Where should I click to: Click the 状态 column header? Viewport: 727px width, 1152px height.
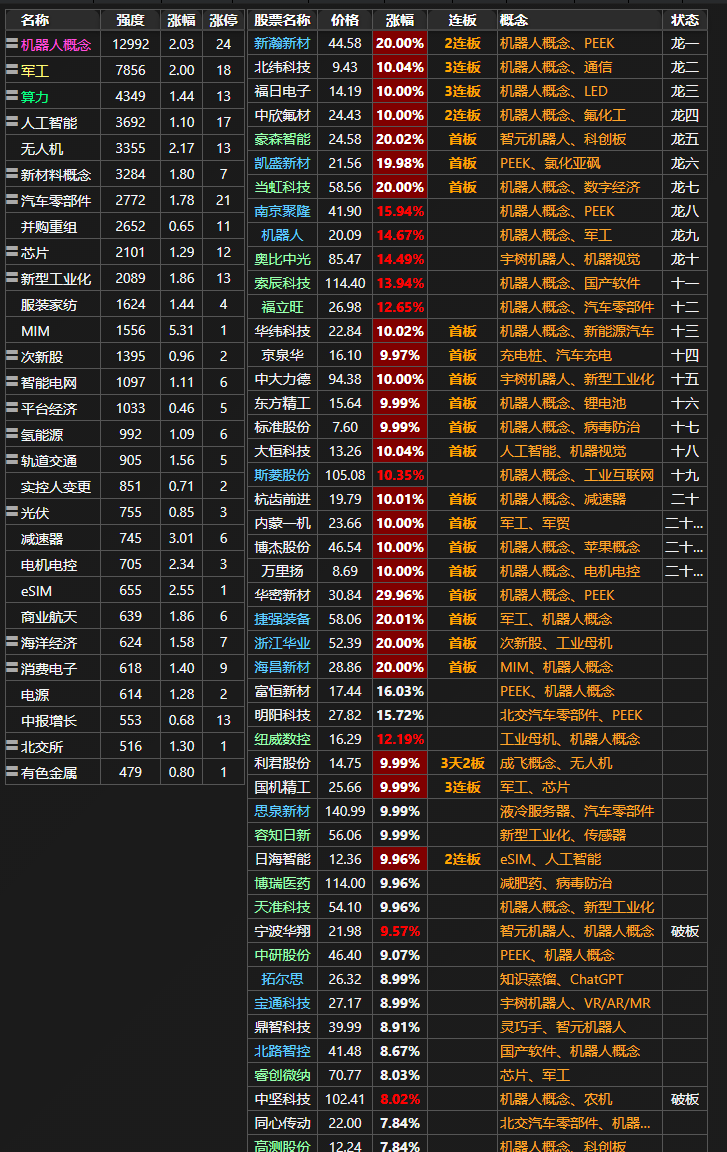click(684, 20)
